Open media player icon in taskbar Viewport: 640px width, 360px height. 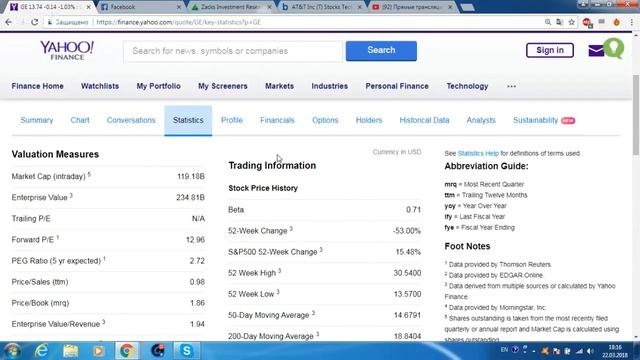pyautogui.click(x=98, y=351)
